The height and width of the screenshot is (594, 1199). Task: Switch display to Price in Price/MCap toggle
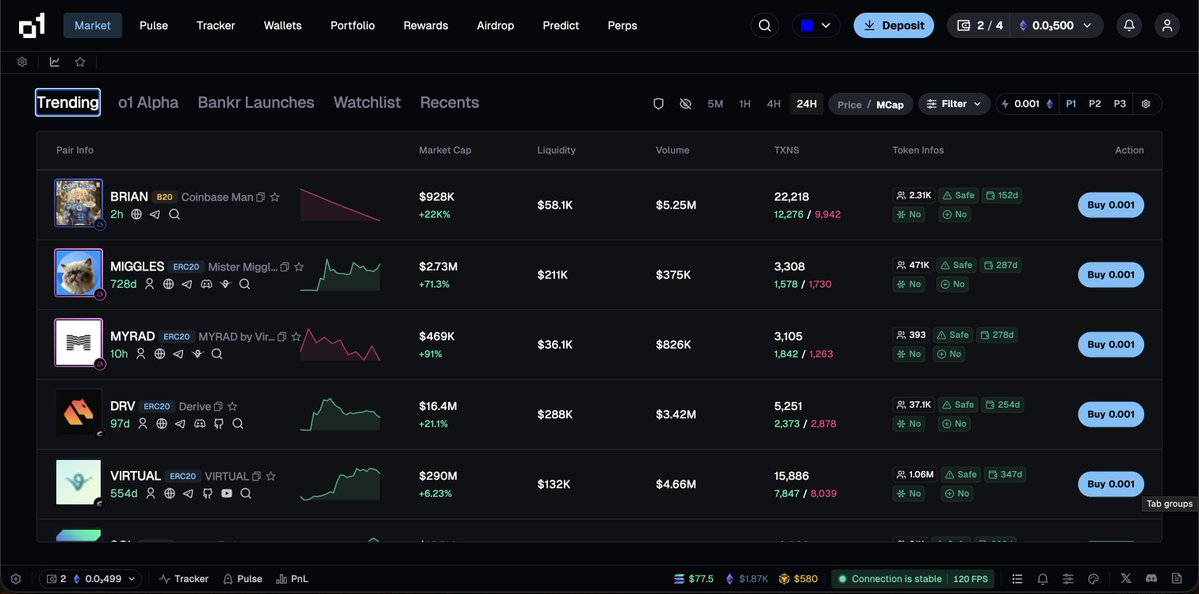[x=850, y=105]
